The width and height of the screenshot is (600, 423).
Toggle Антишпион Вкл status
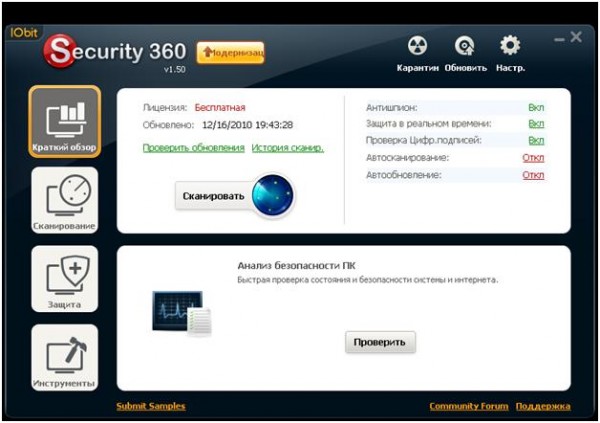click(x=536, y=108)
